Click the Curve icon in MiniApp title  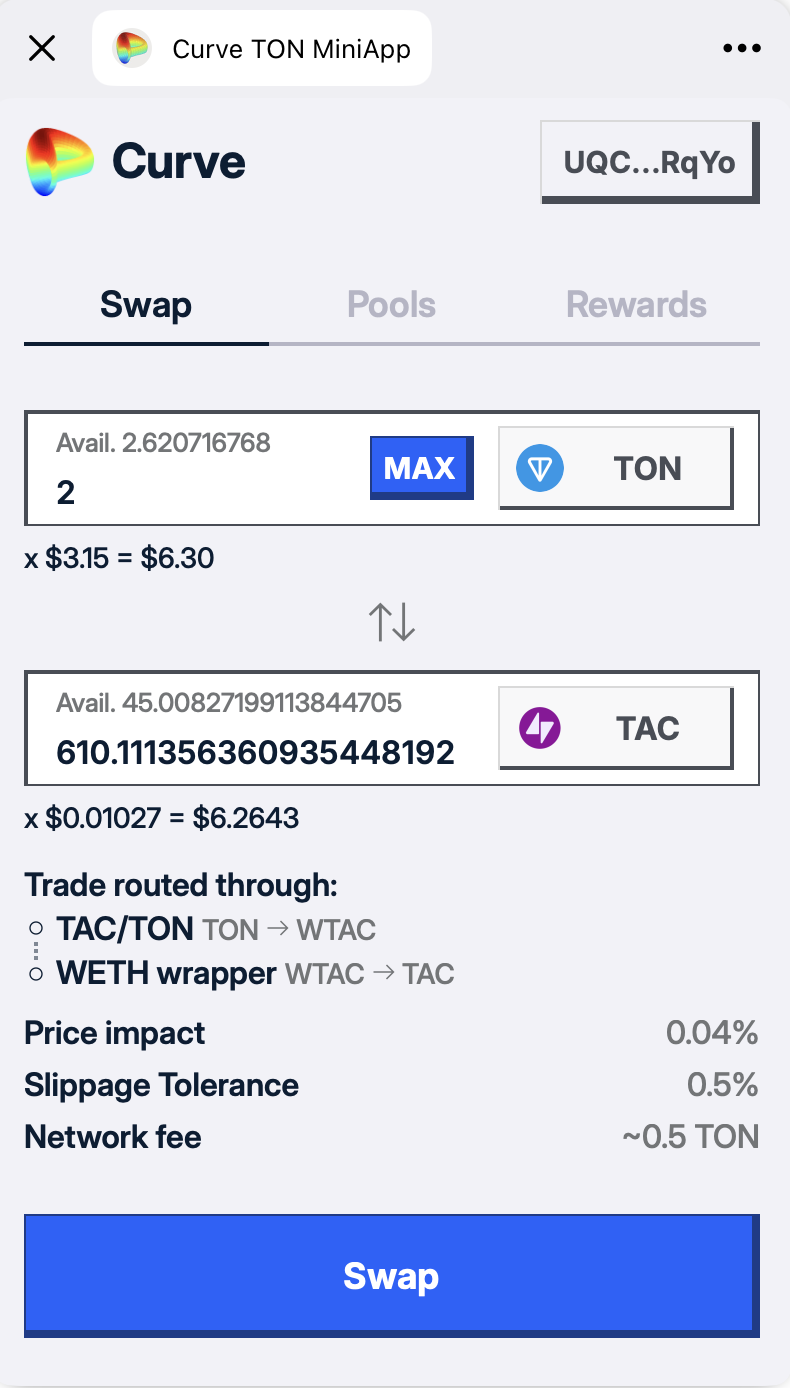[132, 48]
